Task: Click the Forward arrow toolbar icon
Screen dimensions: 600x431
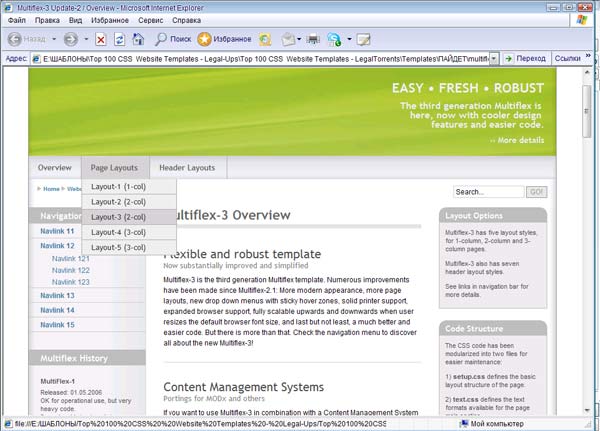Action: tap(71, 39)
